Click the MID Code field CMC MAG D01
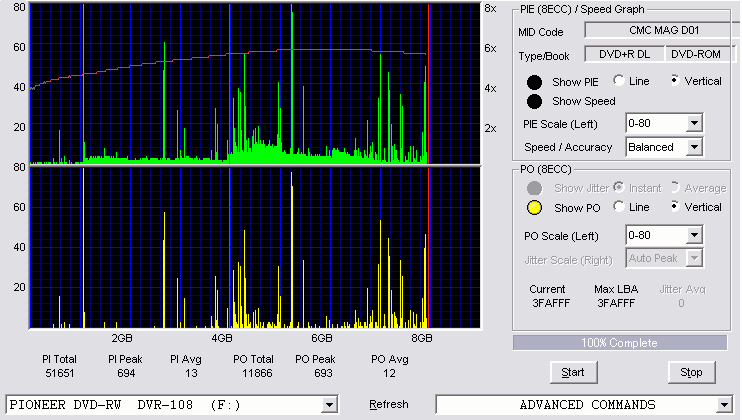This screenshot has height=420, width=742. pyautogui.click(x=663, y=30)
